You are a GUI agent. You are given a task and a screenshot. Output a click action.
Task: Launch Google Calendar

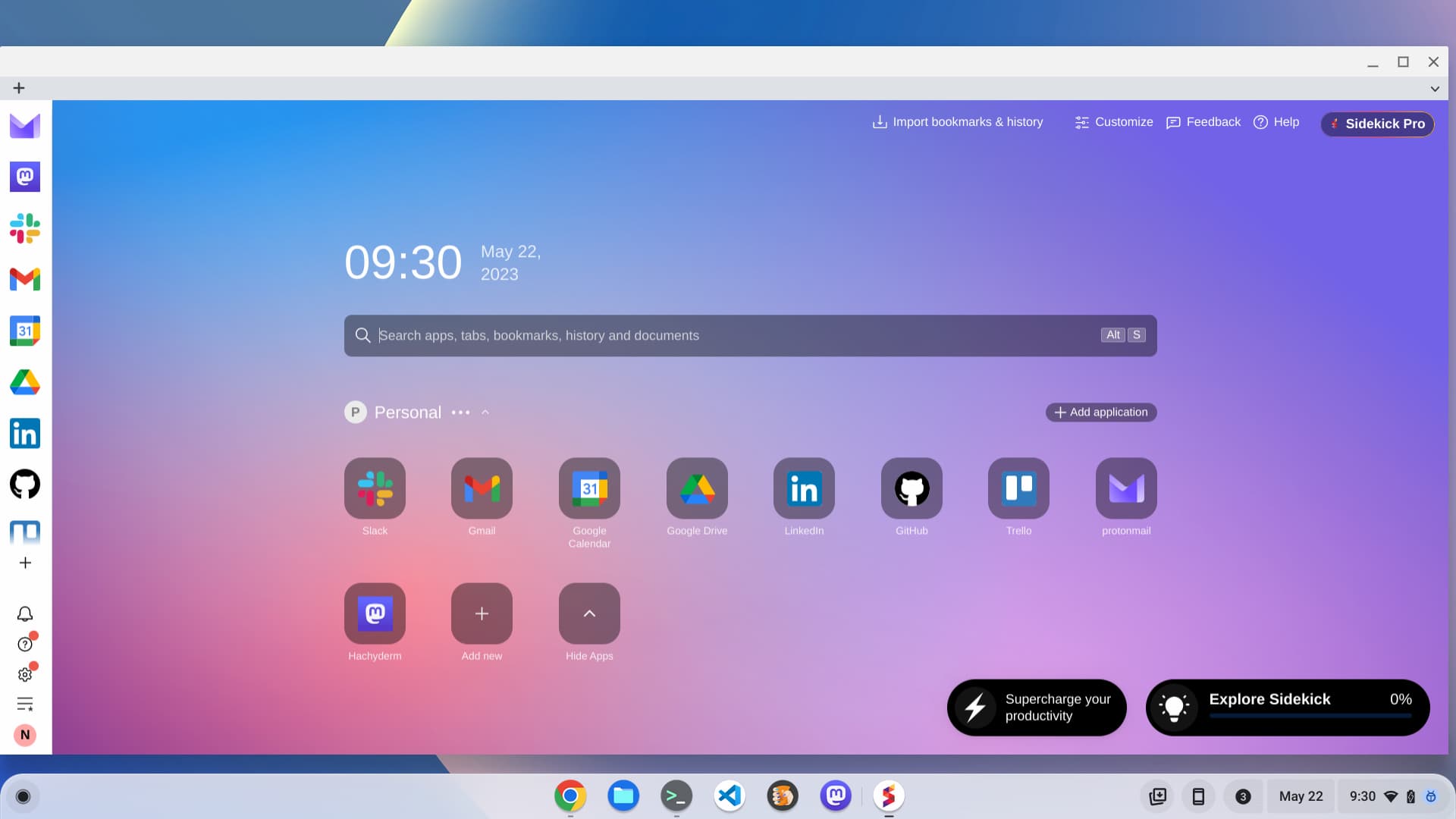pos(589,488)
